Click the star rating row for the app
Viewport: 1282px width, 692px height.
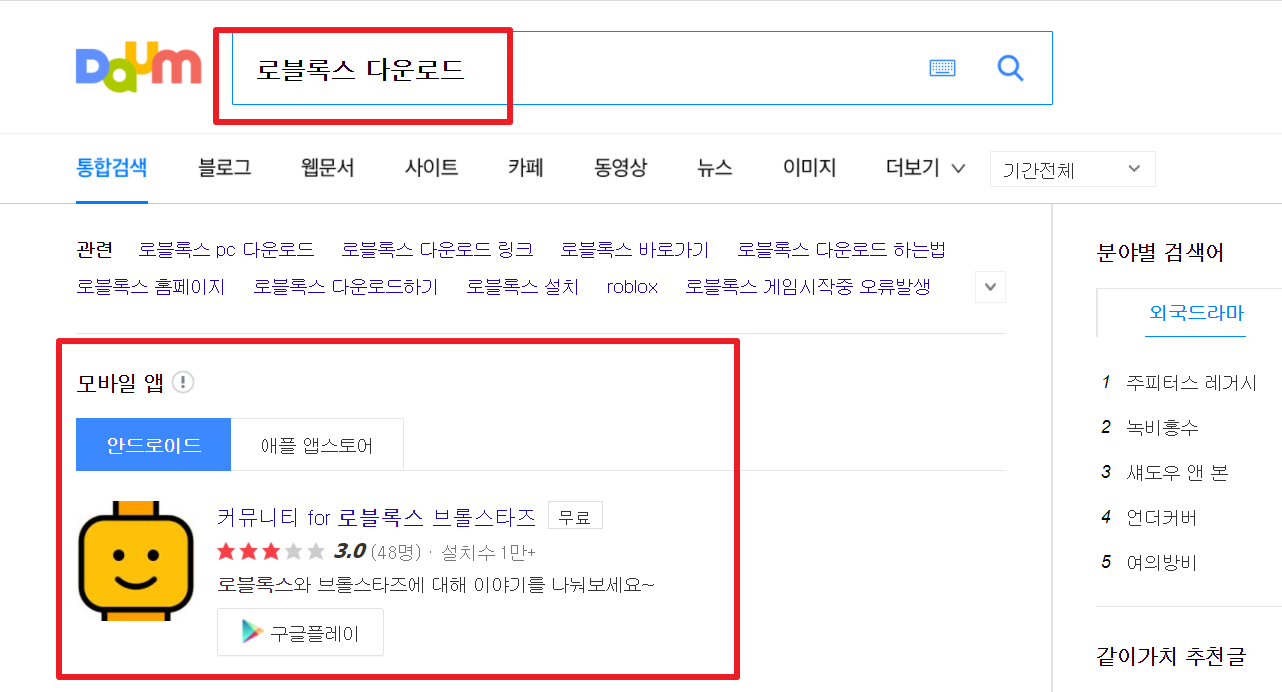[x=270, y=551]
